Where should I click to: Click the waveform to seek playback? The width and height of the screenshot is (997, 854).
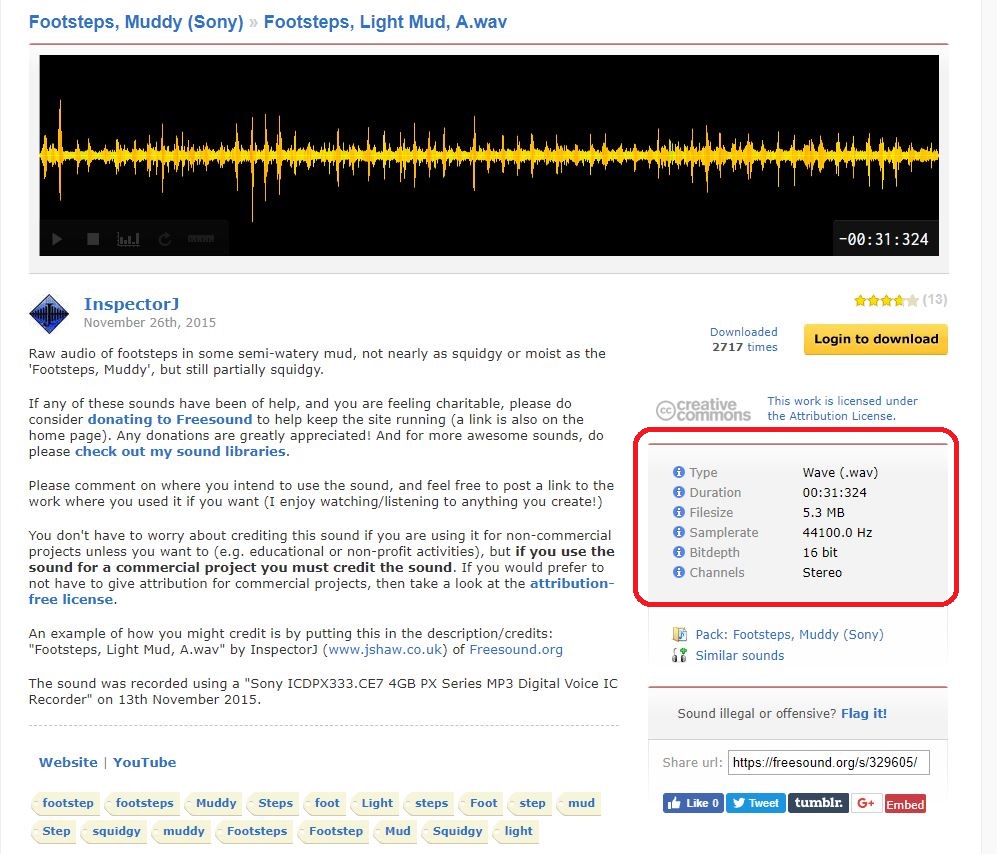[488, 155]
